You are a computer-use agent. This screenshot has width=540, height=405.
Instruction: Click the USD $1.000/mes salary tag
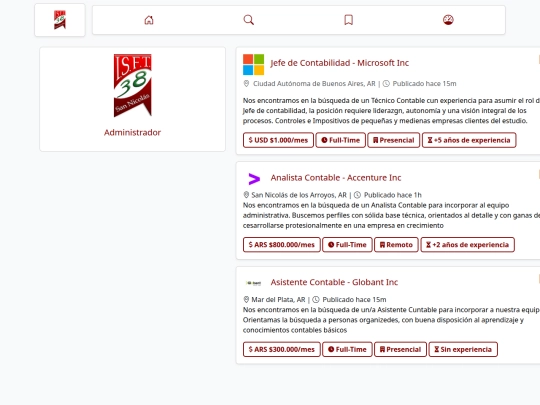278,140
